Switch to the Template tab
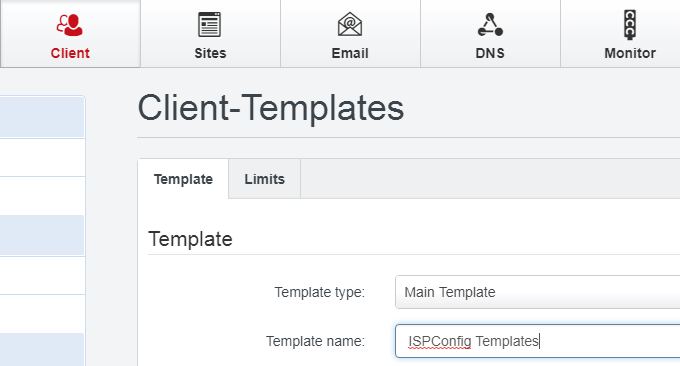Image resolution: width=680 pixels, height=366 pixels. pos(183,179)
